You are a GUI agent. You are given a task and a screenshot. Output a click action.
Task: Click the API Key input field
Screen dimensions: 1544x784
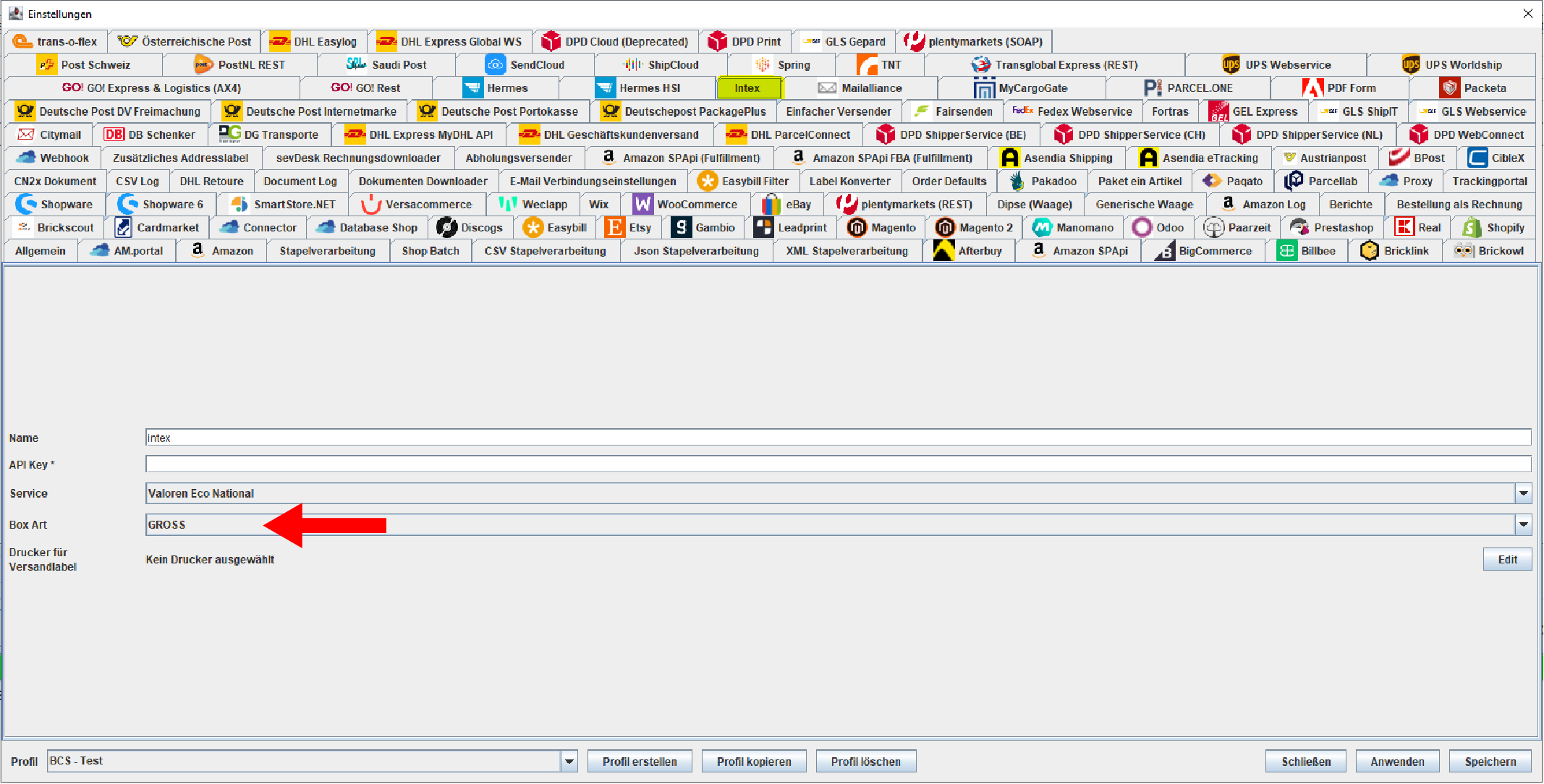point(839,464)
